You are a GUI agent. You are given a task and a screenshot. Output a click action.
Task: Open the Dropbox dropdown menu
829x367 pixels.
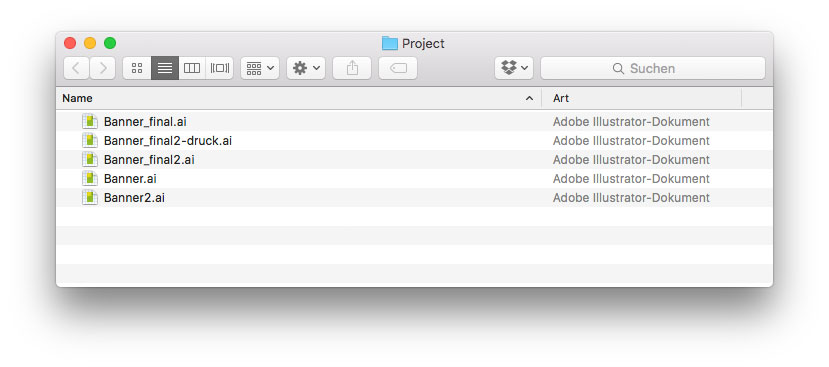point(514,68)
